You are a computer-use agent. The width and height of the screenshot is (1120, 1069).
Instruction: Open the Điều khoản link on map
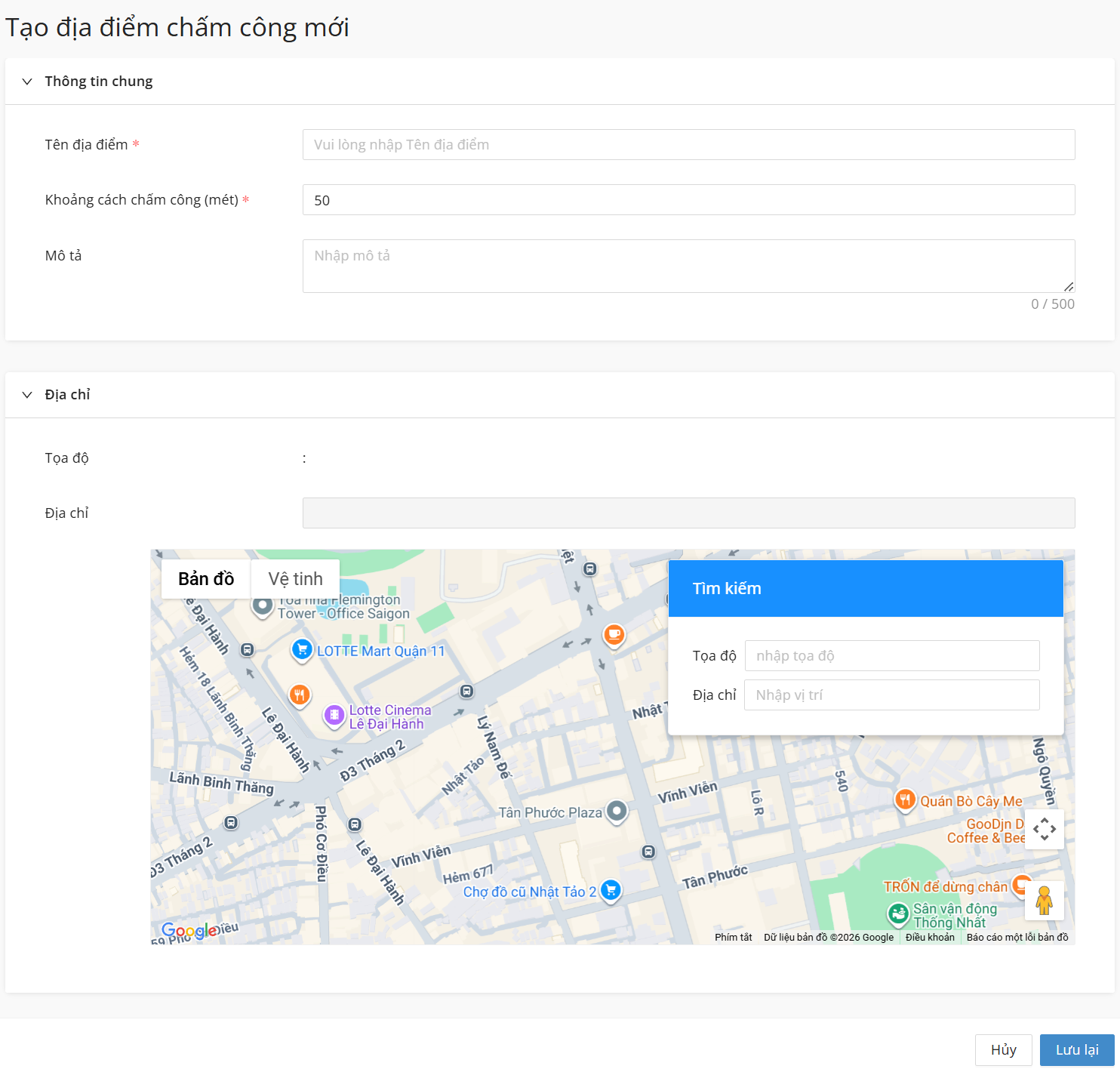point(930,937)
